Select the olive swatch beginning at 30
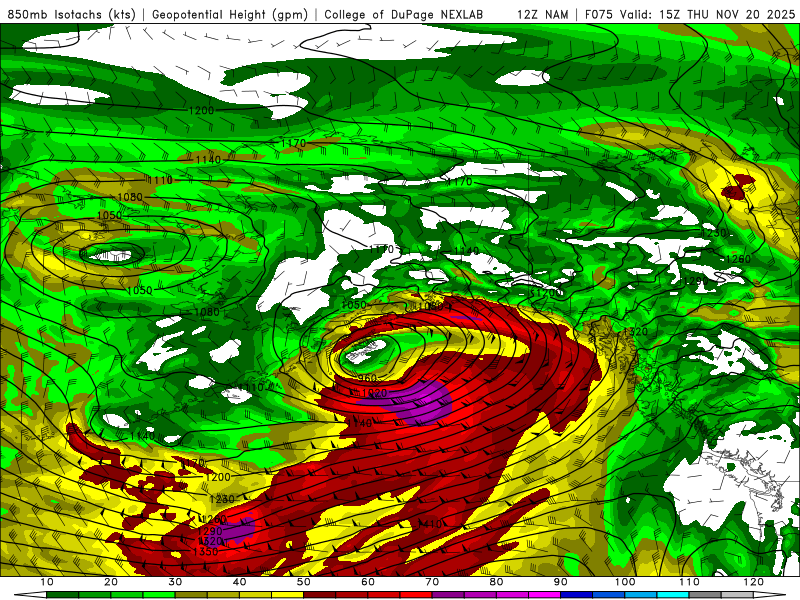 (x=191, y=595)
